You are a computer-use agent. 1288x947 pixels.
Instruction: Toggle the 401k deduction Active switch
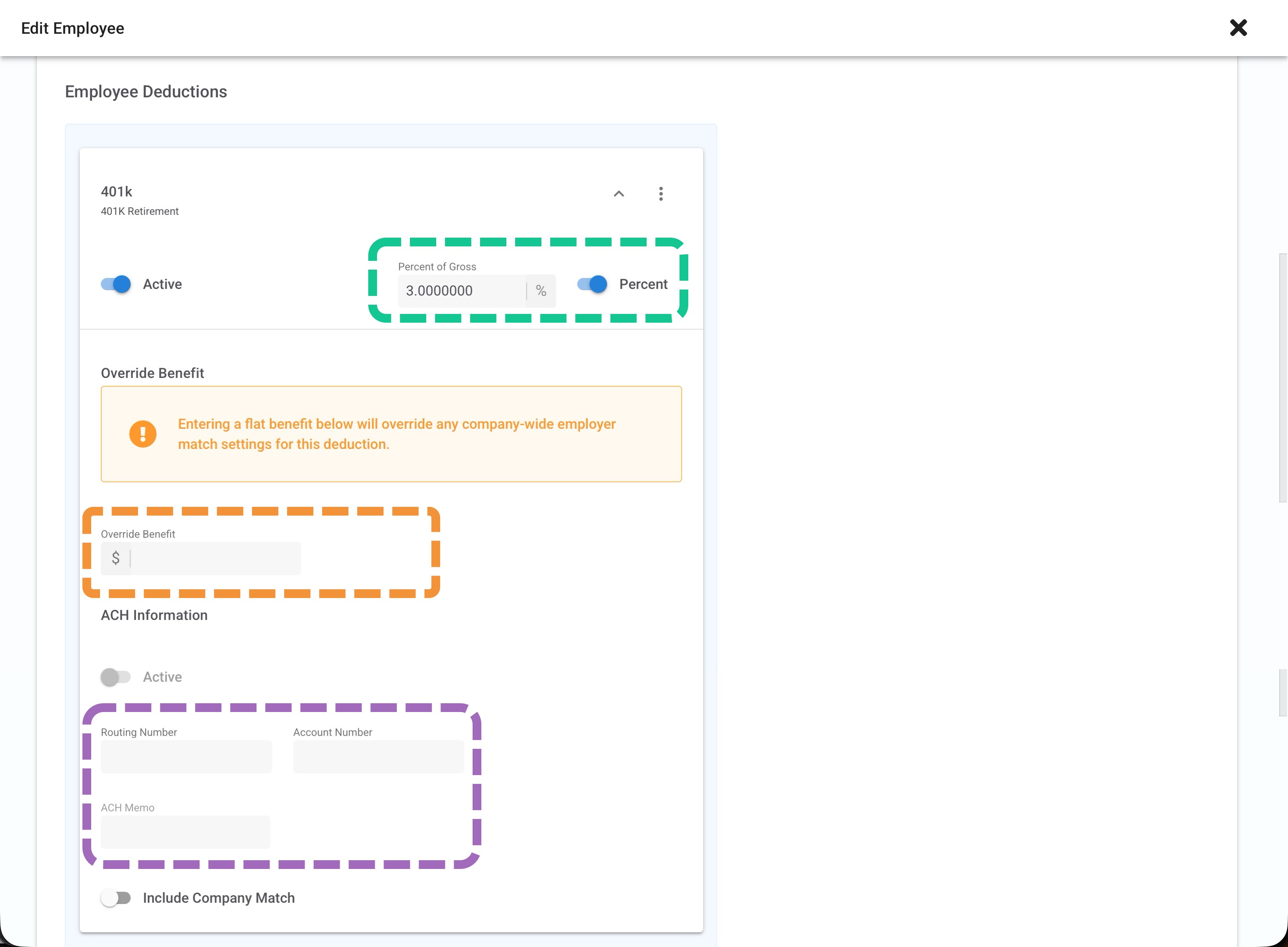[x=116, y=285]
